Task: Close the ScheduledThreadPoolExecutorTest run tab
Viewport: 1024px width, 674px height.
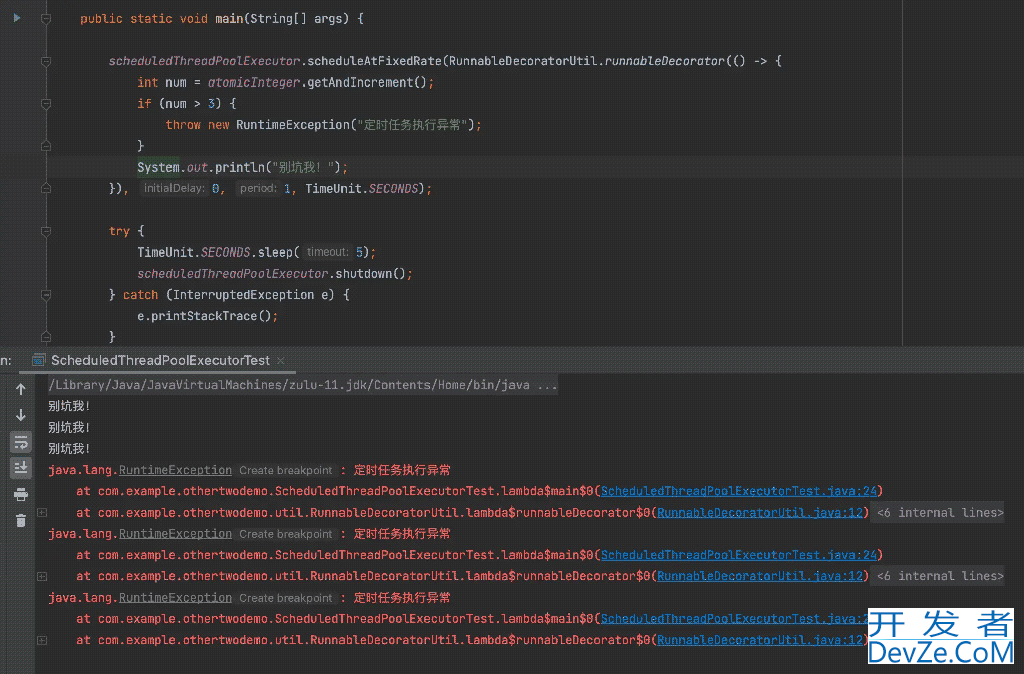Action: point(281,361)
